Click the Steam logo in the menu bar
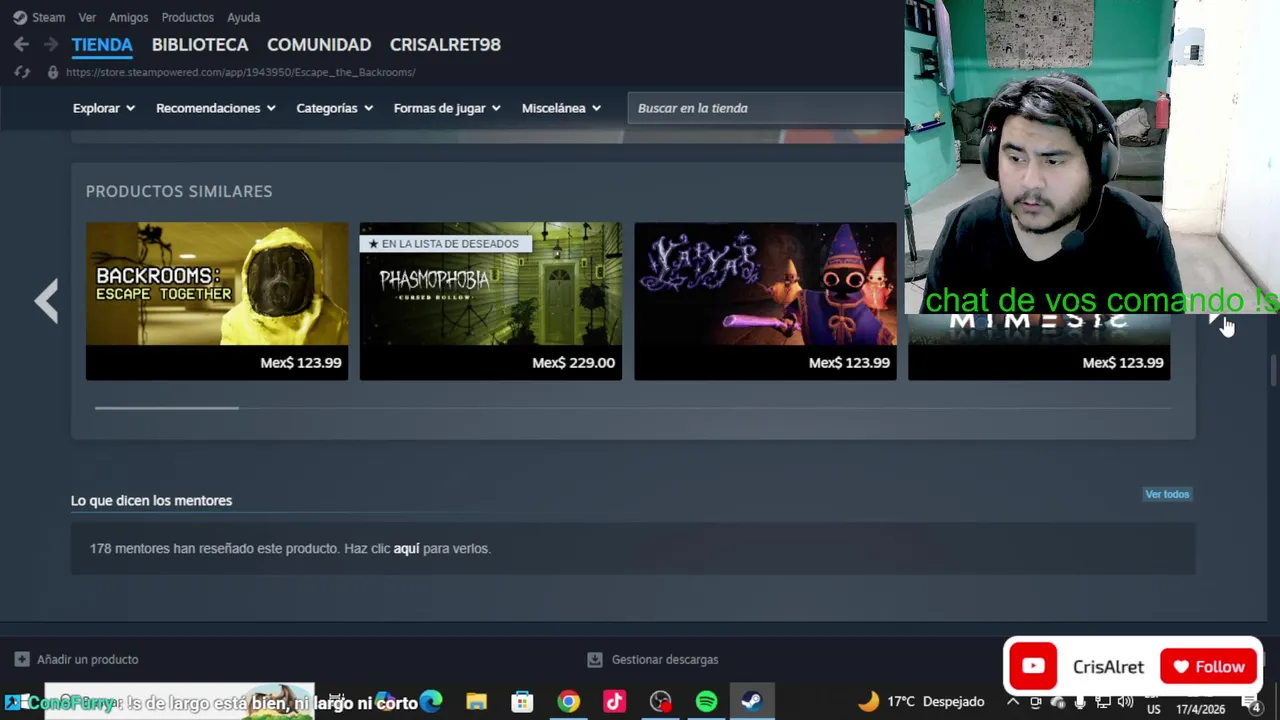Image resolution: width=1280 pixels, height=720 pixels. coord(20,17)
